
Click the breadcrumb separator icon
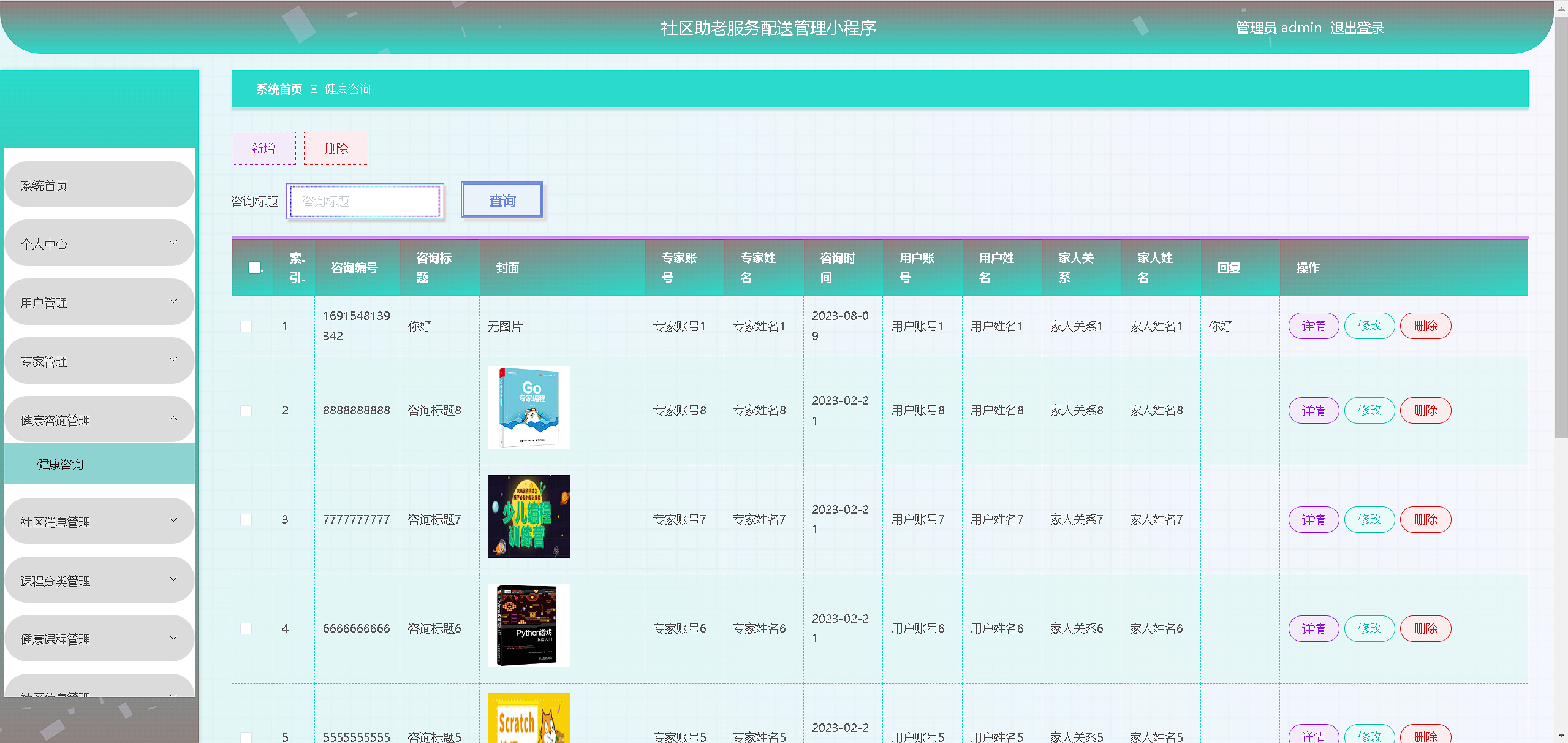point(314,90)
